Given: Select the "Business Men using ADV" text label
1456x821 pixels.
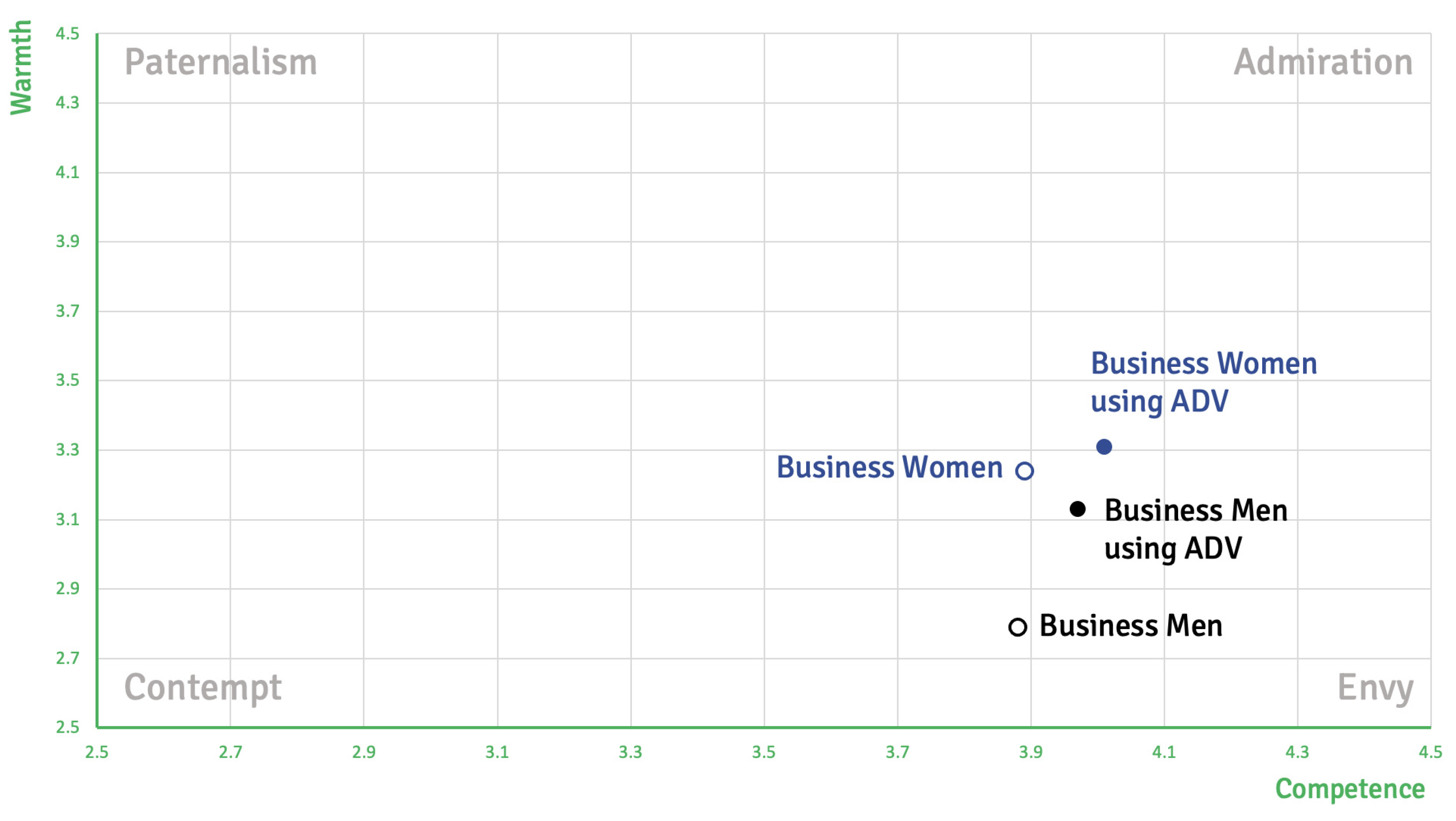Looking at the screenshot, I should pyautogui.click(x=1195, y=529).
